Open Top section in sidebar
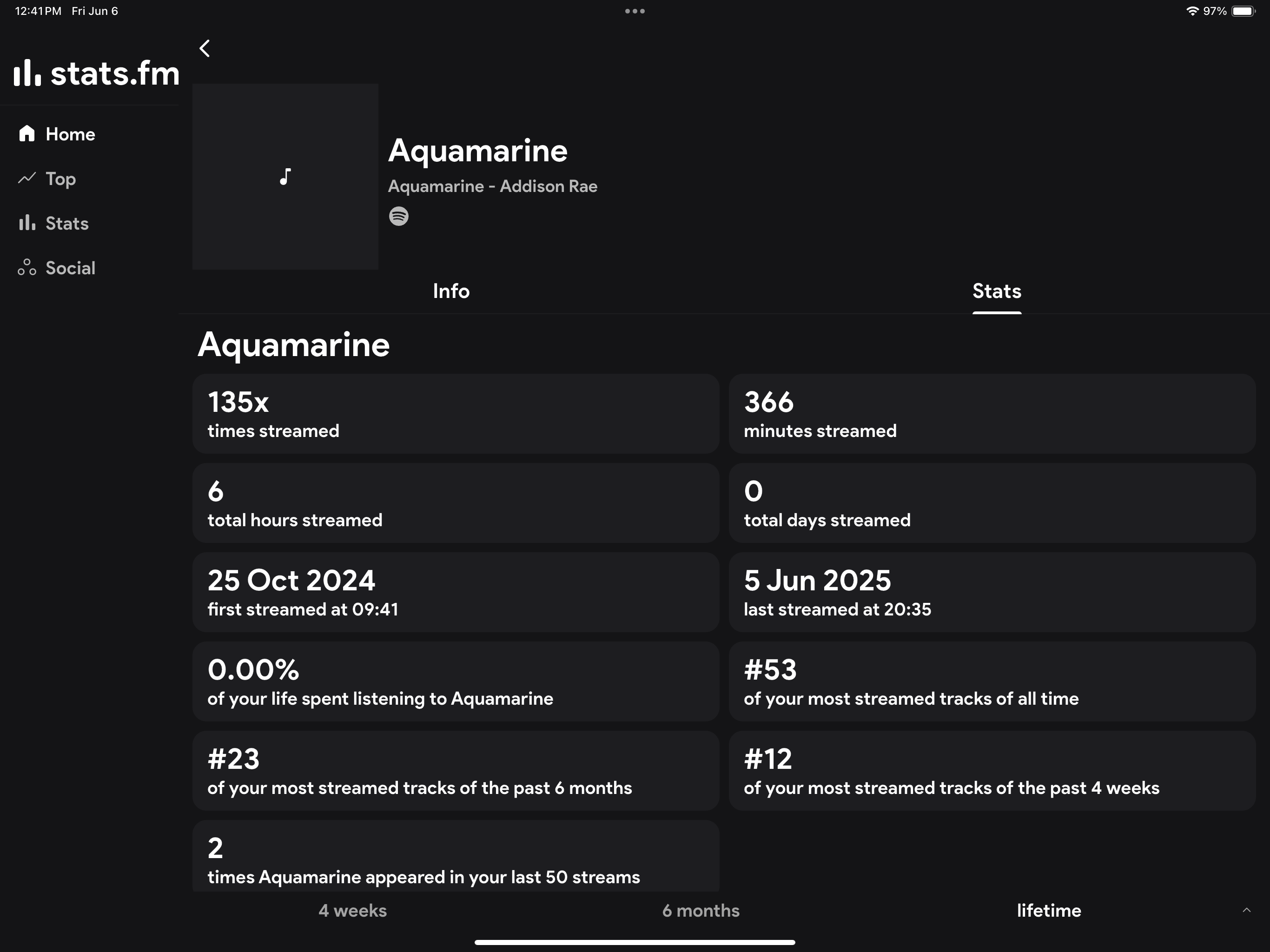Image resolution: width=1270 pixels, height=952 pixels. tap(61, 178)
